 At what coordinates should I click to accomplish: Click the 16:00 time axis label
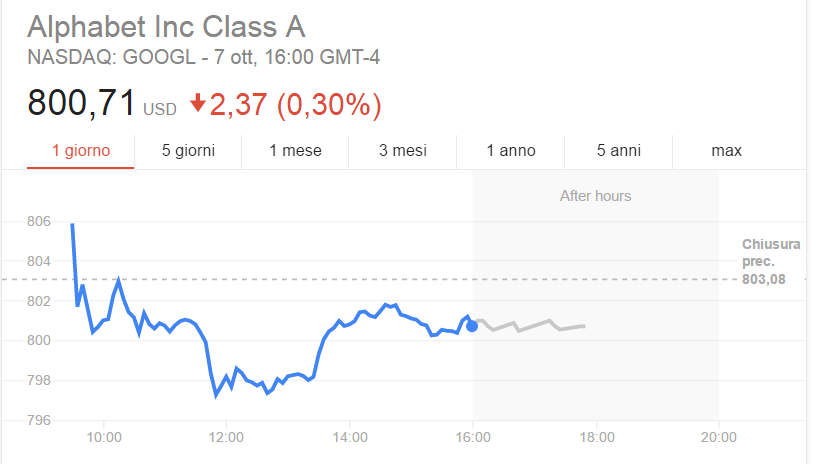coord(473,437)
